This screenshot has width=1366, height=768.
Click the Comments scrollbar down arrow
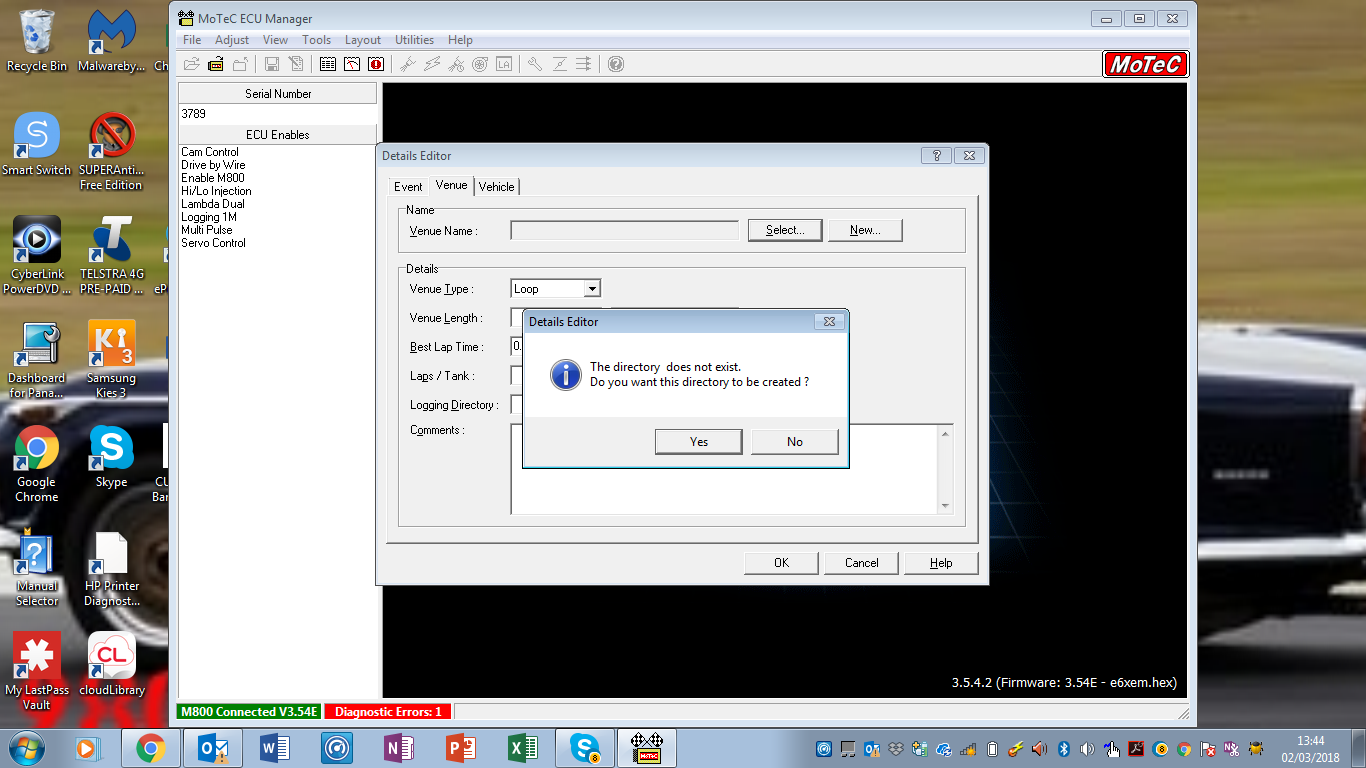tap(945, 507)
